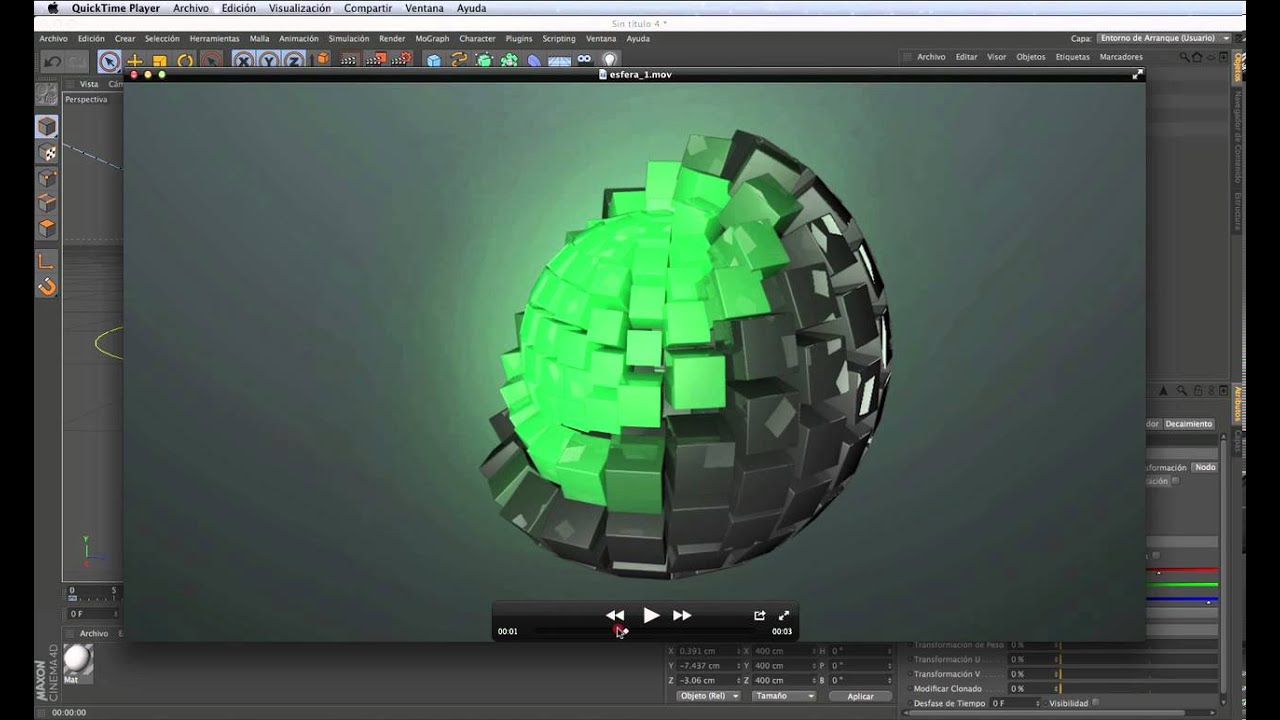
Task: Open Marcadores menu in object manager
Action: [1121, 57]
